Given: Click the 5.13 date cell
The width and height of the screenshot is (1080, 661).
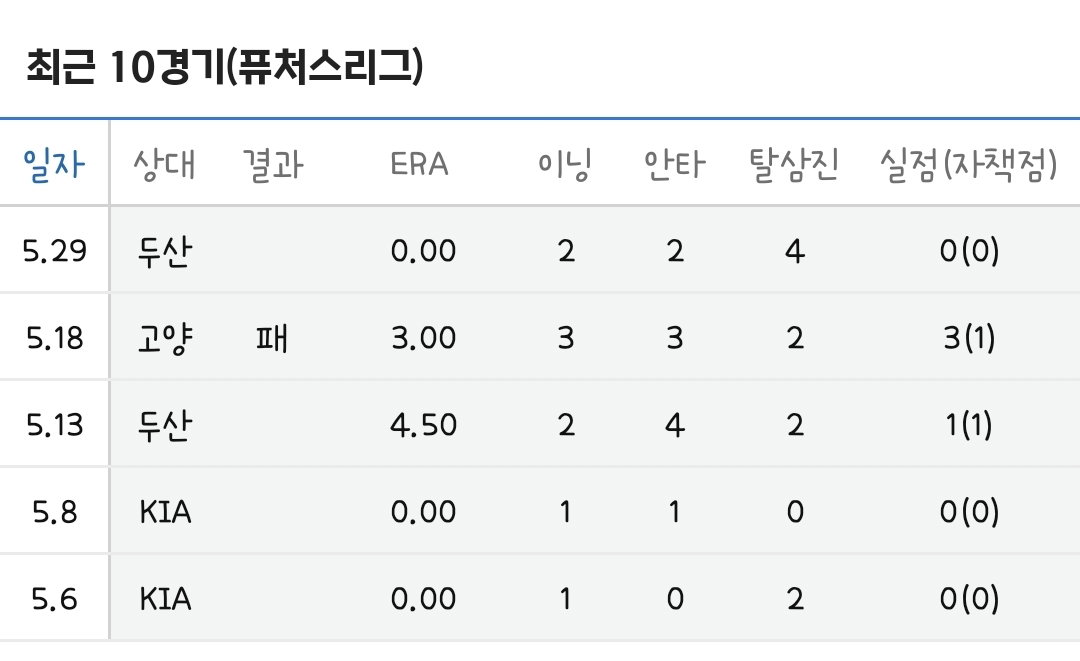Looking at the screenshot, I should (x=55, y=425).
